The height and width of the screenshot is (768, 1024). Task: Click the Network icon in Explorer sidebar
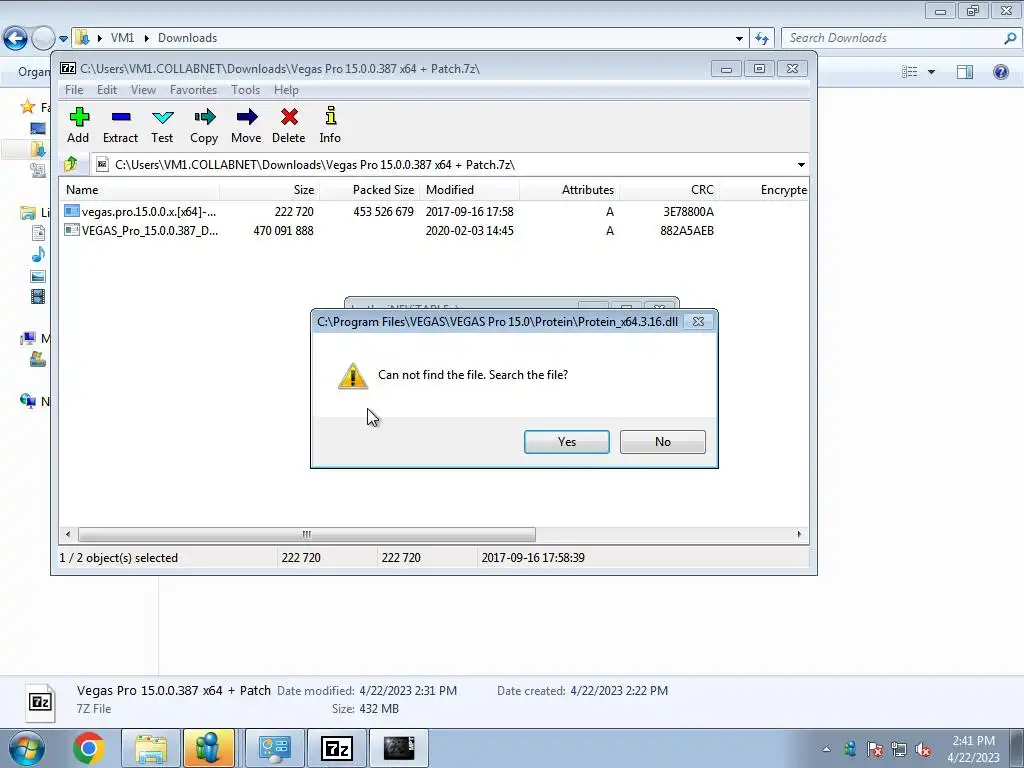click(27, 401)
